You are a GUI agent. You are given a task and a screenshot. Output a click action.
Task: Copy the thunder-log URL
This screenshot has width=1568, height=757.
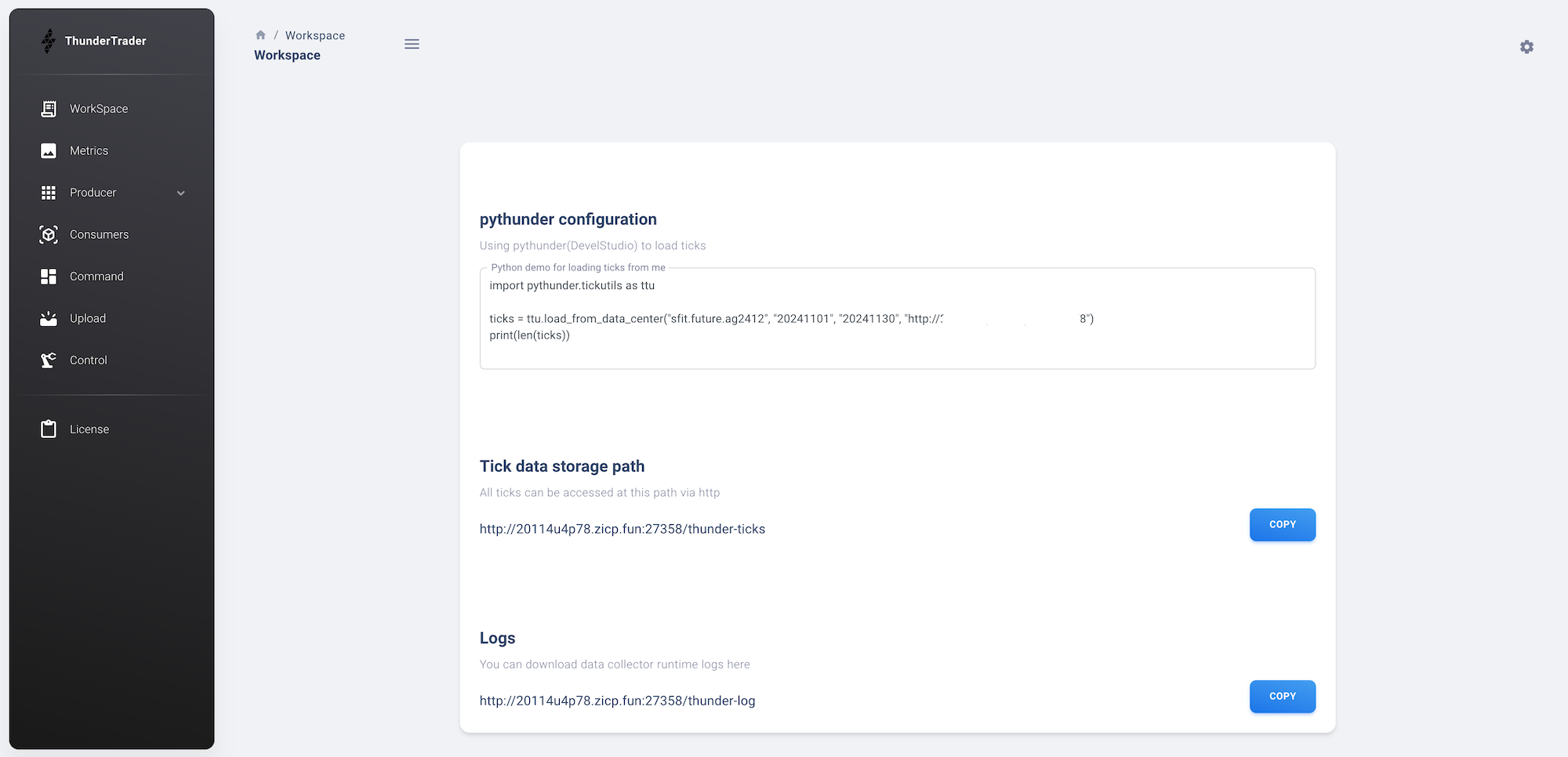(1282, 696)
